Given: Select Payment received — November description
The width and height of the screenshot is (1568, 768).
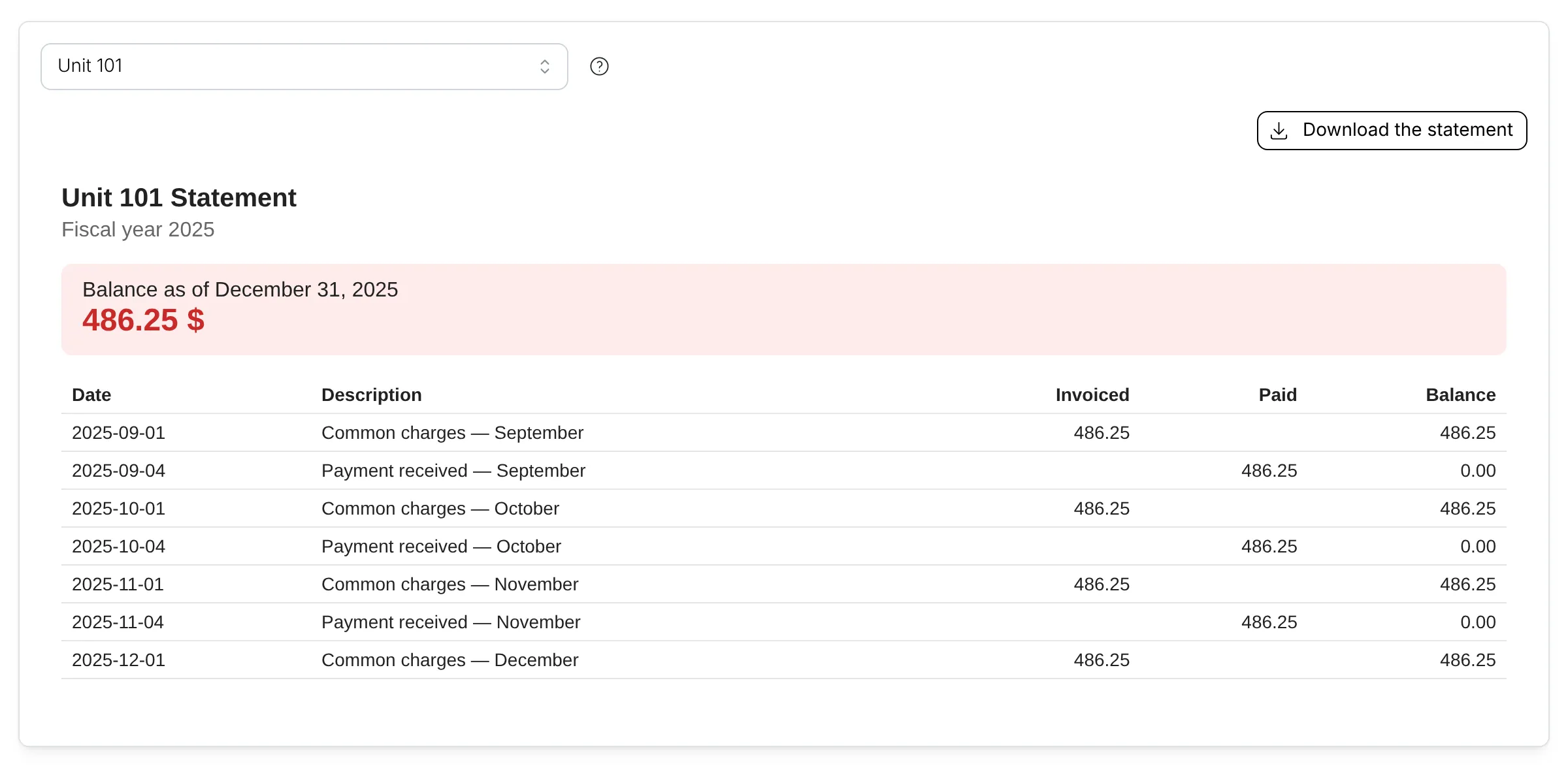Looking at the screenshot, I should click(x=451, y=622).
